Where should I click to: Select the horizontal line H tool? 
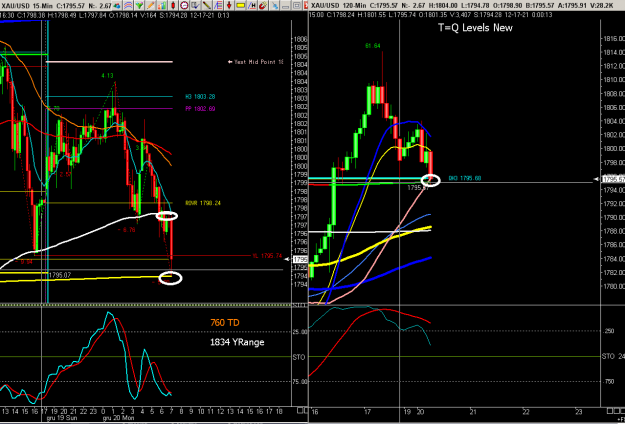[x=252, y=6]
